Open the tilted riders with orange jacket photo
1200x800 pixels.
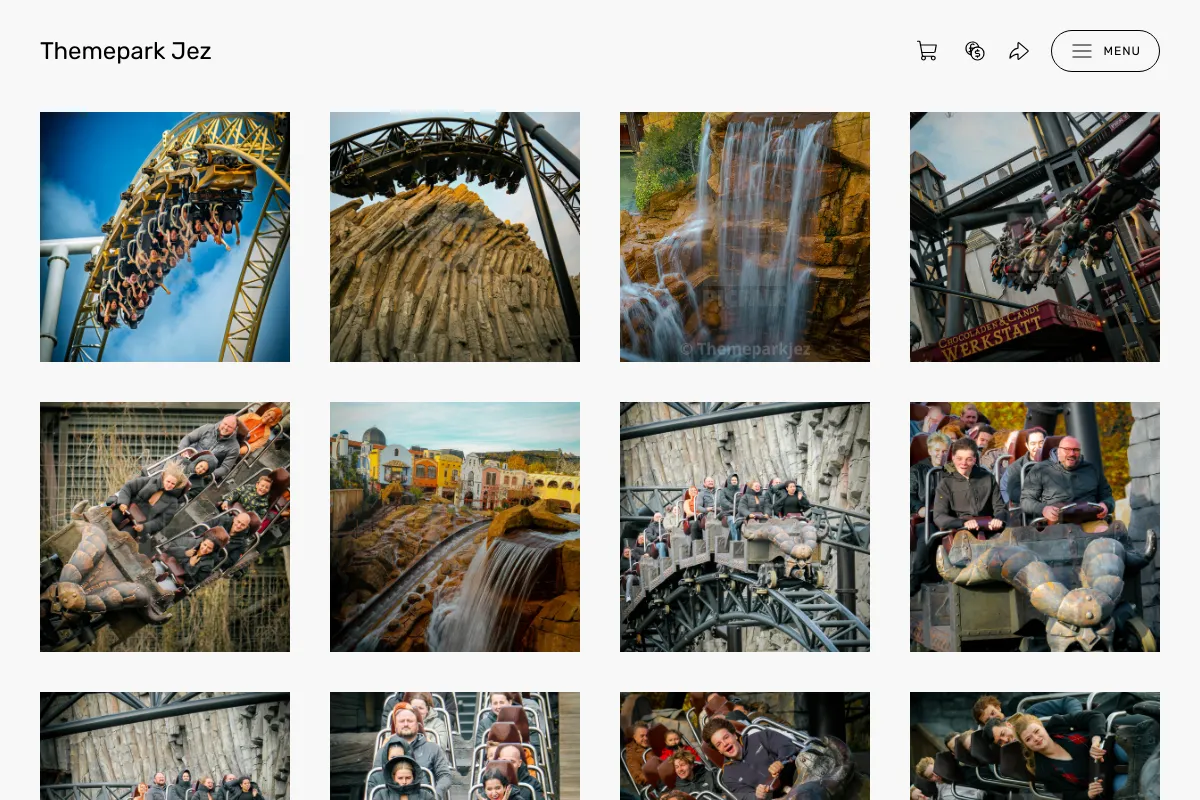coord(165,527)
